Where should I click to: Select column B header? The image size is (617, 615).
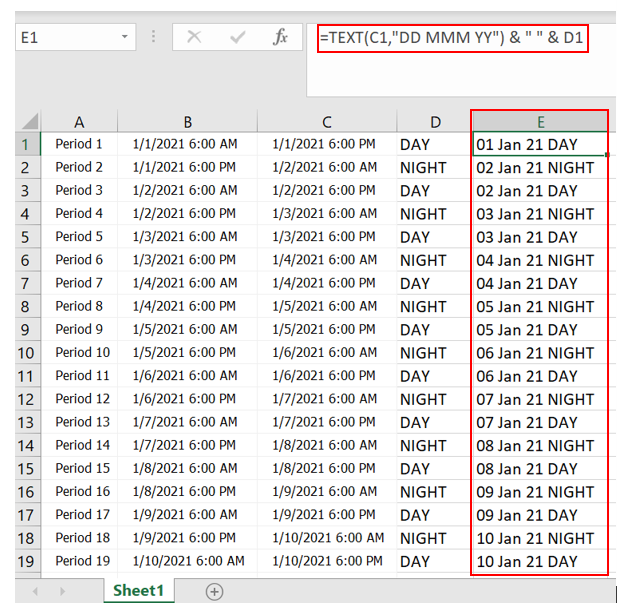pos(188,121)
